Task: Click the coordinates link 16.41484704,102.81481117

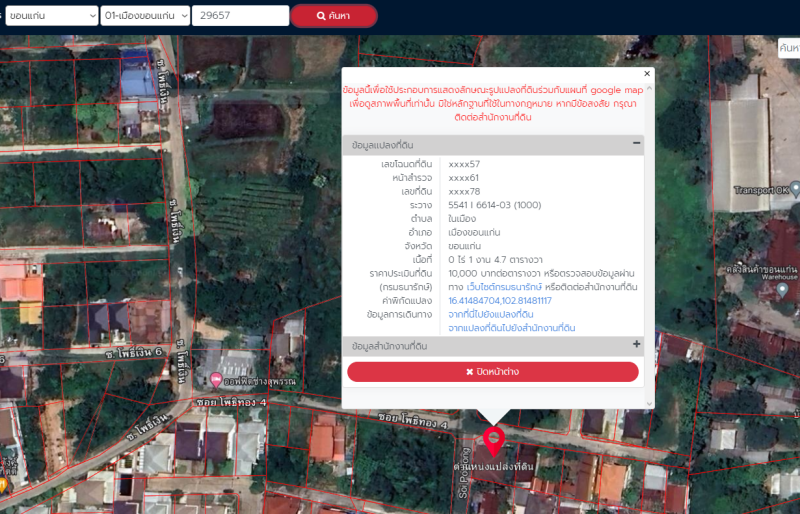Action: pyautogui.click(x=499, y=300)
